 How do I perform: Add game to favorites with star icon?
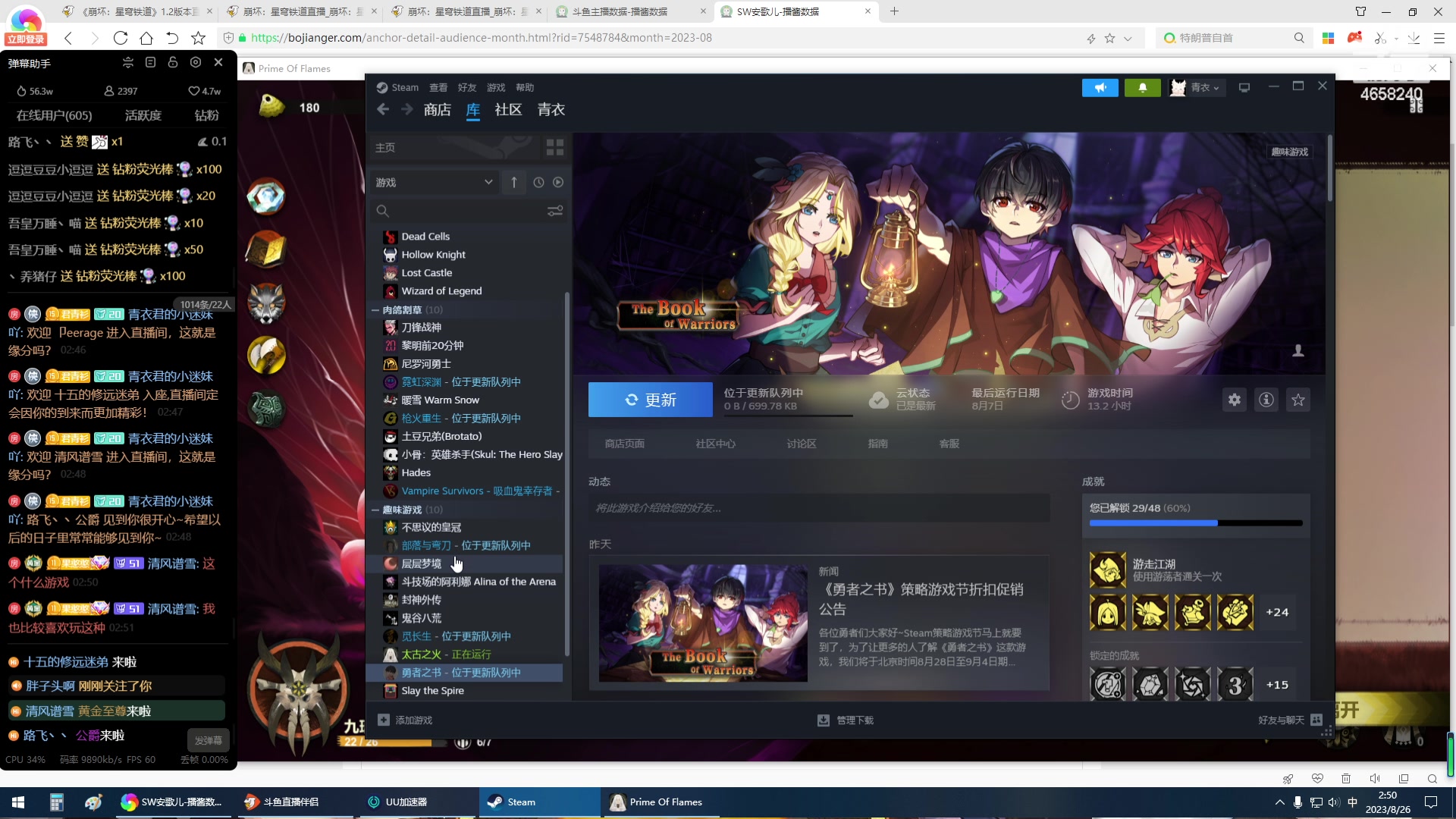(x=1298, y=400)
